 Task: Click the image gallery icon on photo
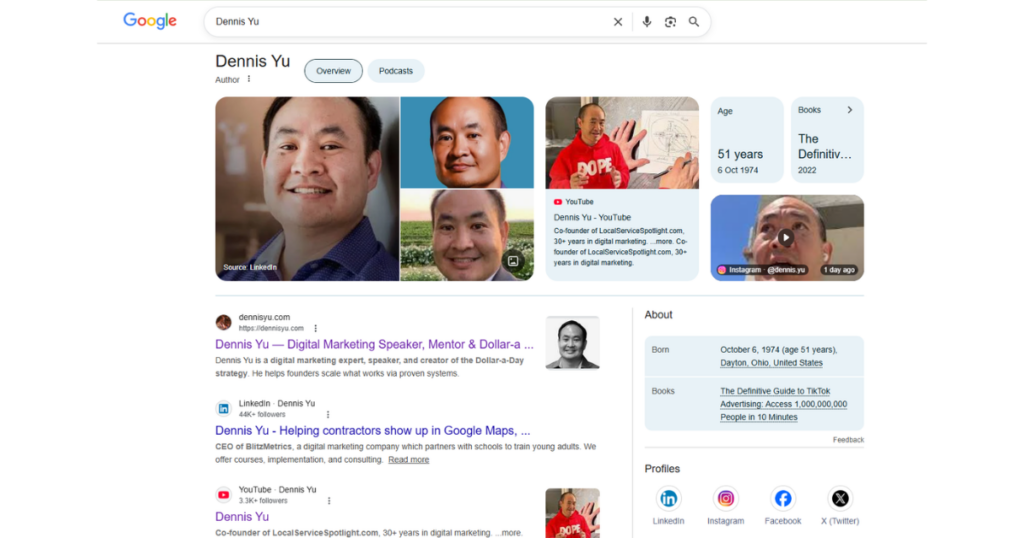[513, 261]
